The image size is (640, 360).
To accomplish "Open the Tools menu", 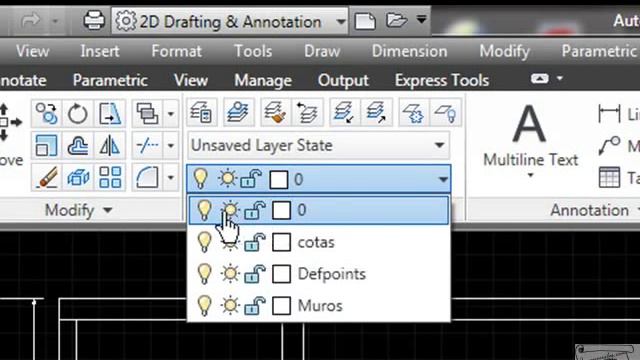I will click(x=253, y=51).
